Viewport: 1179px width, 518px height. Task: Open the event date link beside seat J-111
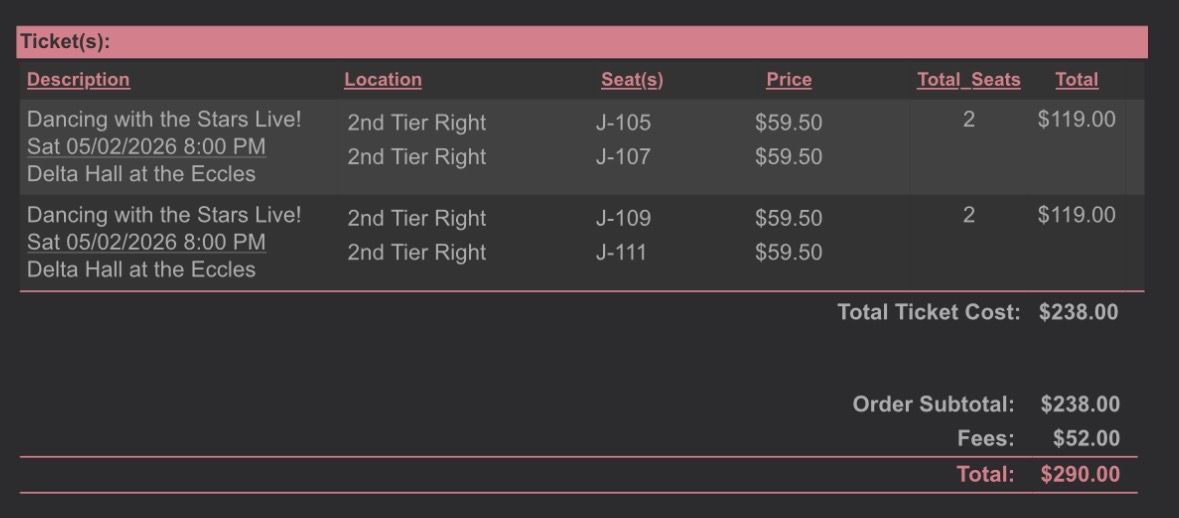tap(146, 243)
